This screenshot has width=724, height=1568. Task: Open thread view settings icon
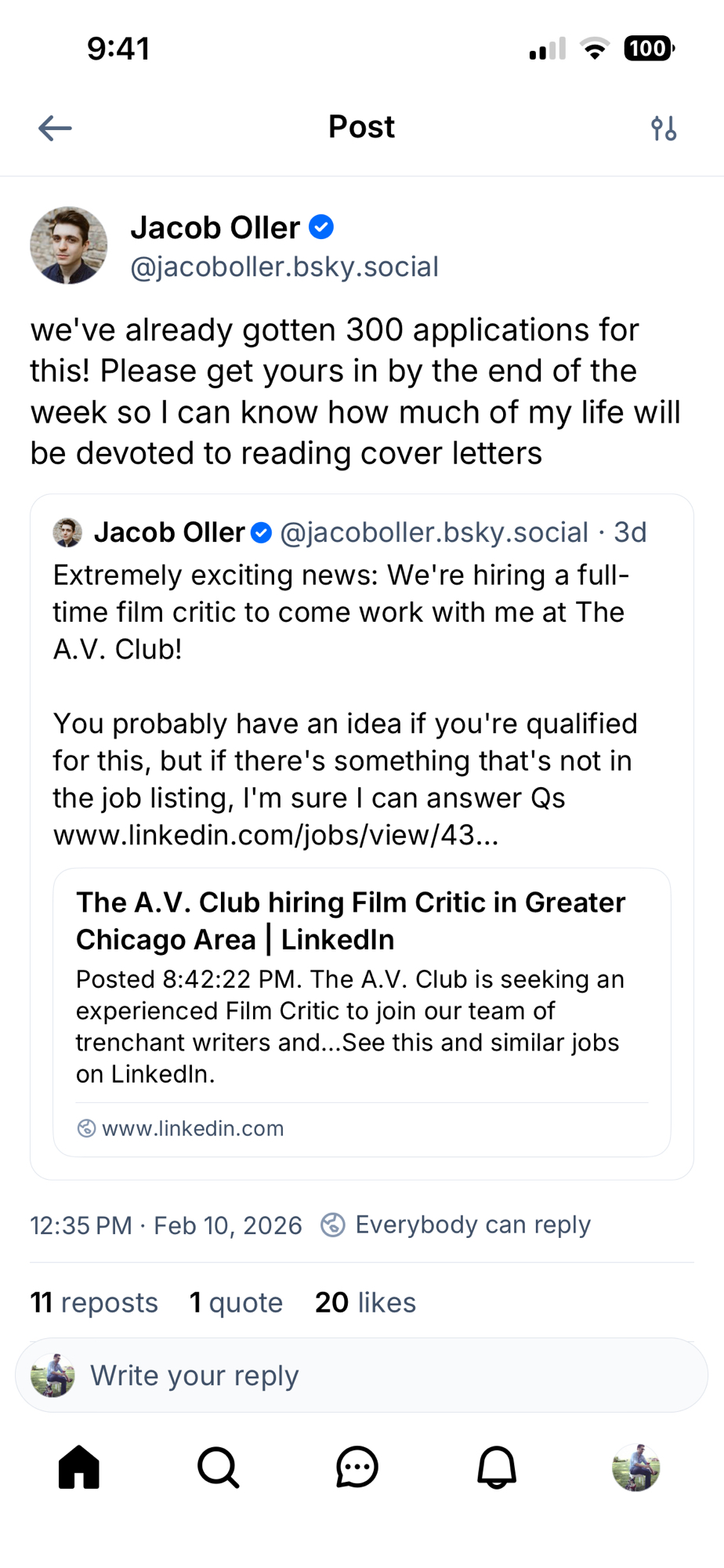664,128
